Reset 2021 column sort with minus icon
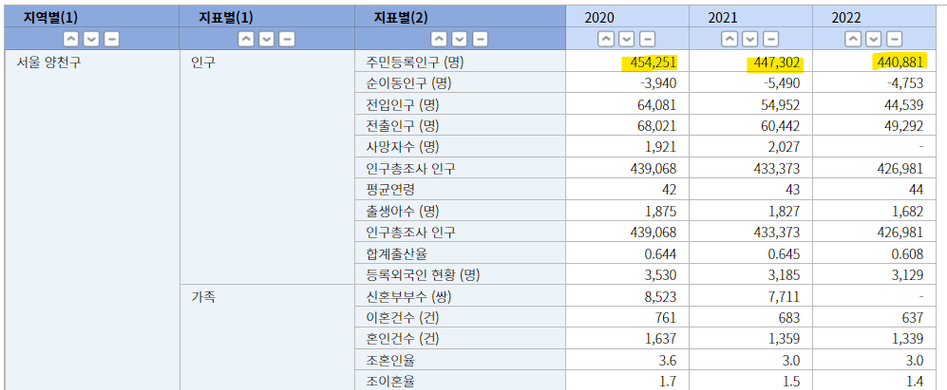This screenshot has height=390, width=947. click(x=770, y=39)
